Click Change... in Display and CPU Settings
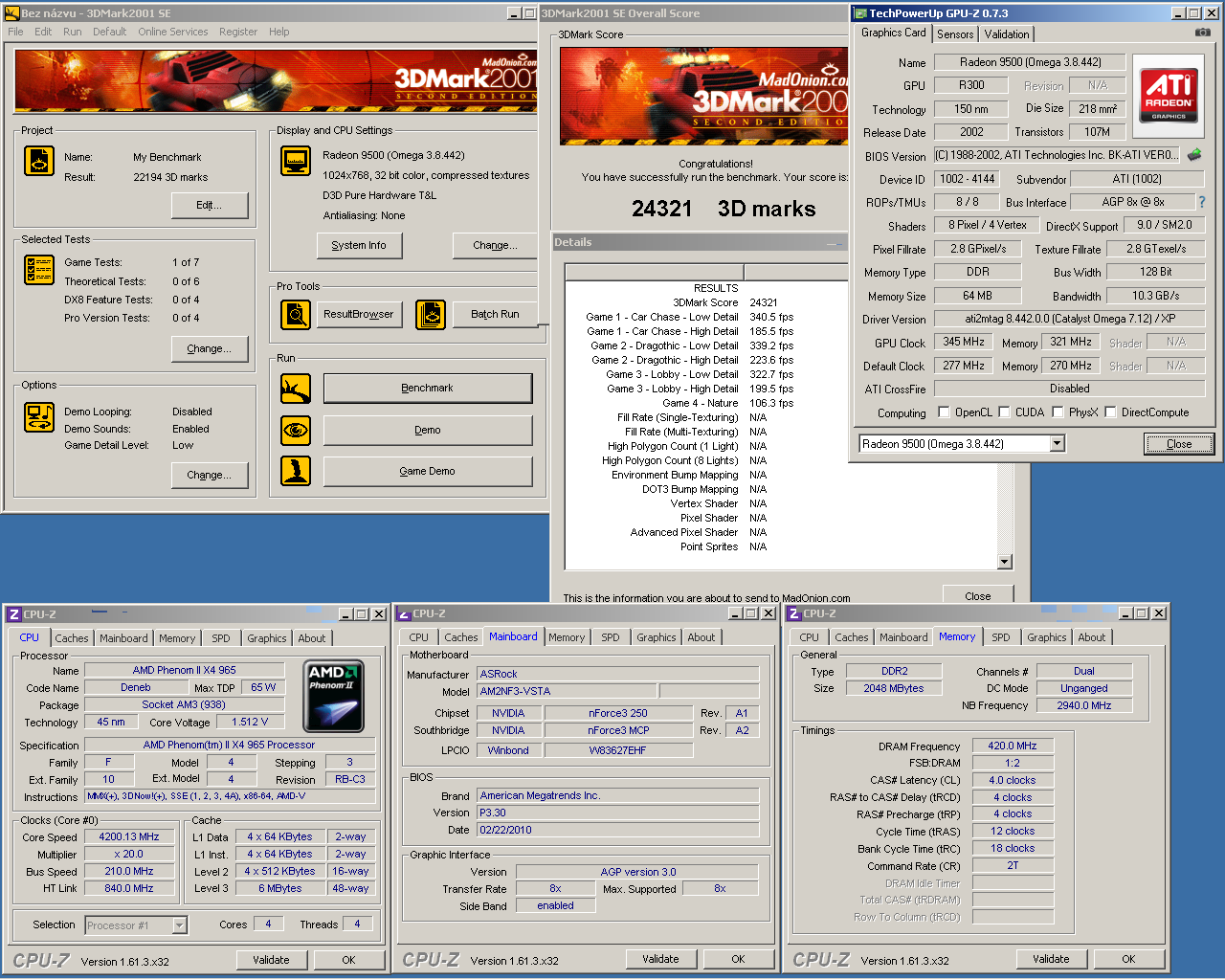Image resolution: width=1225 pixels, height=980 pixels. [x=495, y=246]
